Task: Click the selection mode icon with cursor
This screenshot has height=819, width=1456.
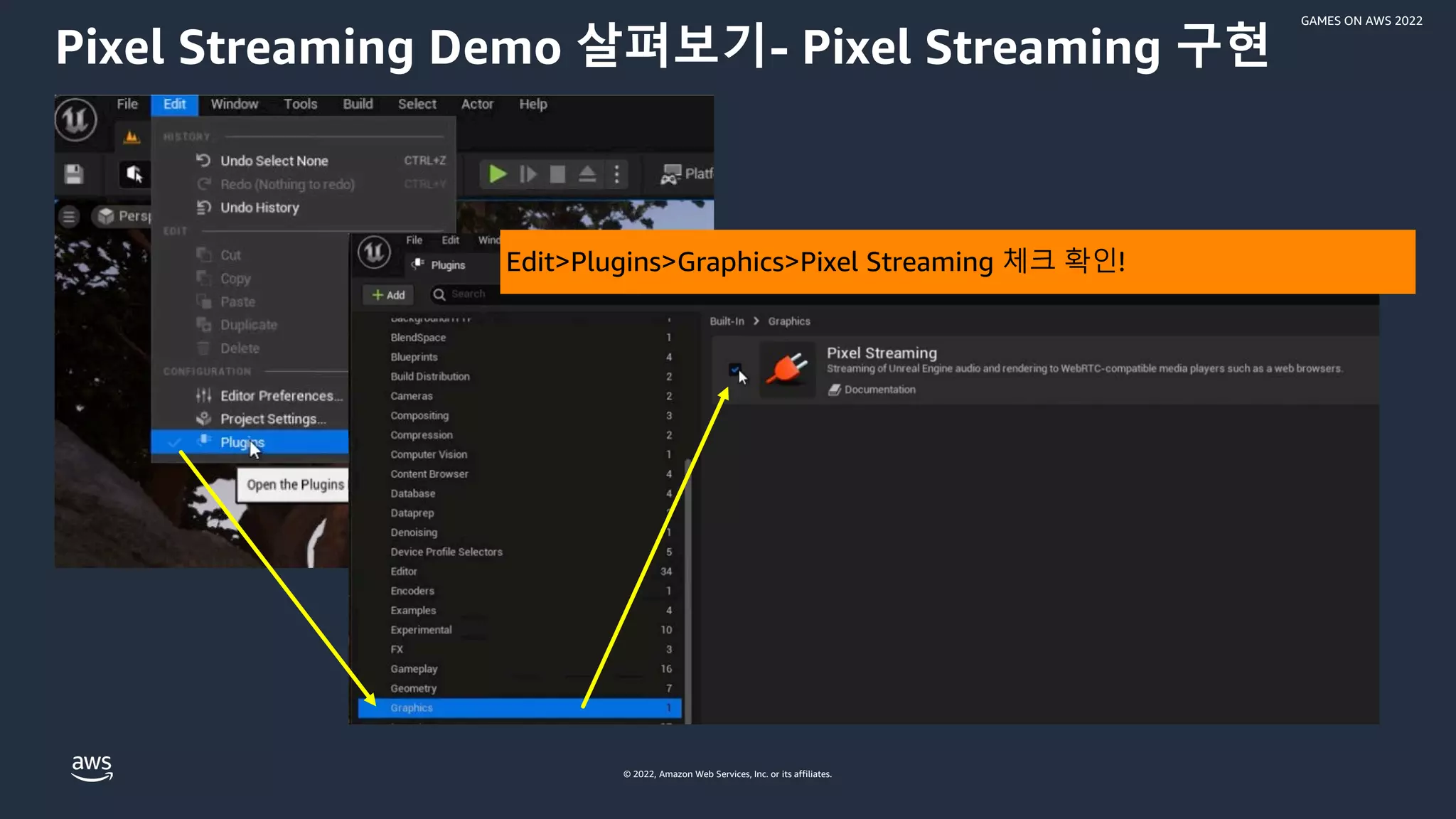Action: point(134,174)
